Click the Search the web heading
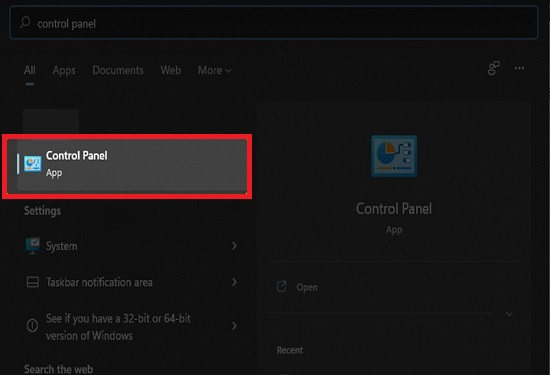The height and width of the screenshot is (375, 550). click(59, 369)
